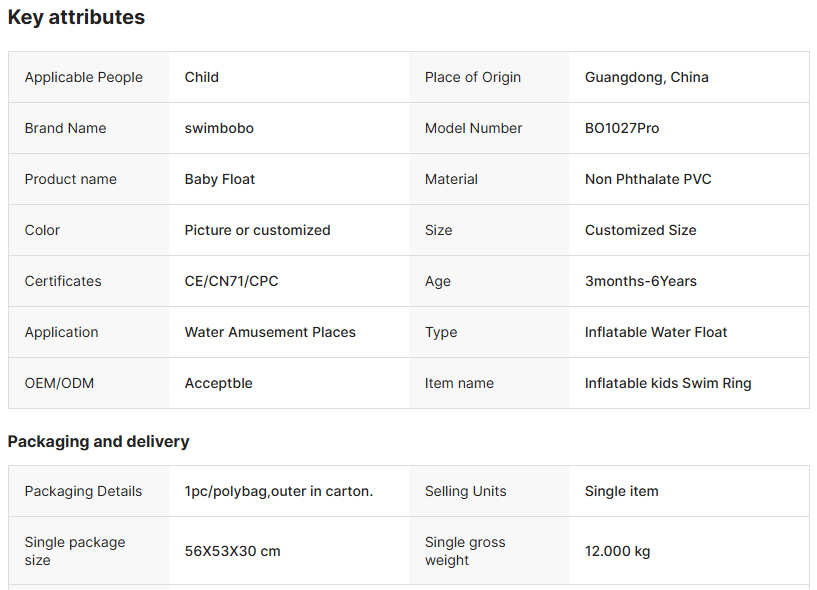Click the Inflatable Water Float type value
Viewport: 817px width, 590px height.
pos(656,332)
